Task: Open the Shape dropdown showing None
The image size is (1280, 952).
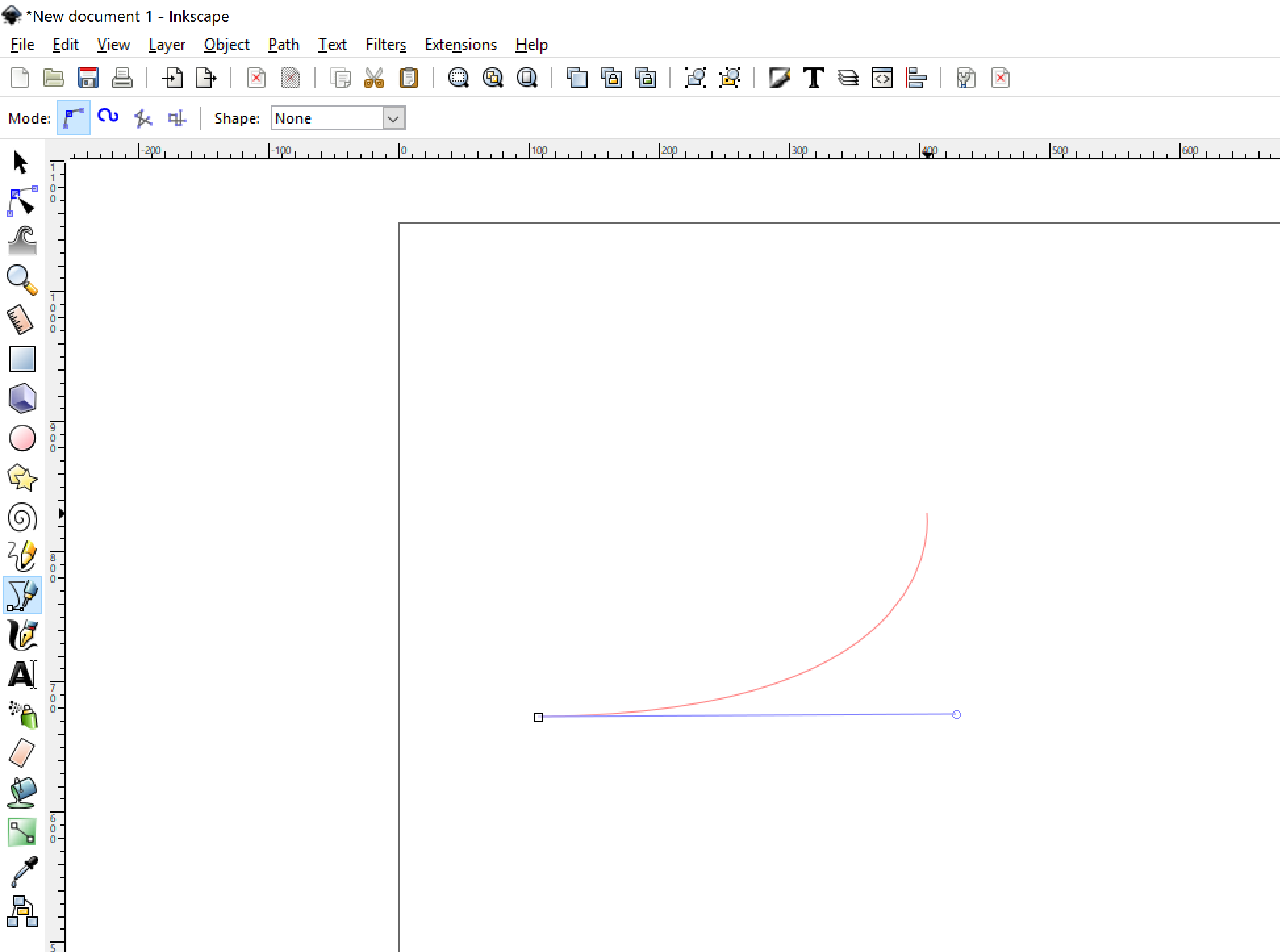Action: (338, 118)
